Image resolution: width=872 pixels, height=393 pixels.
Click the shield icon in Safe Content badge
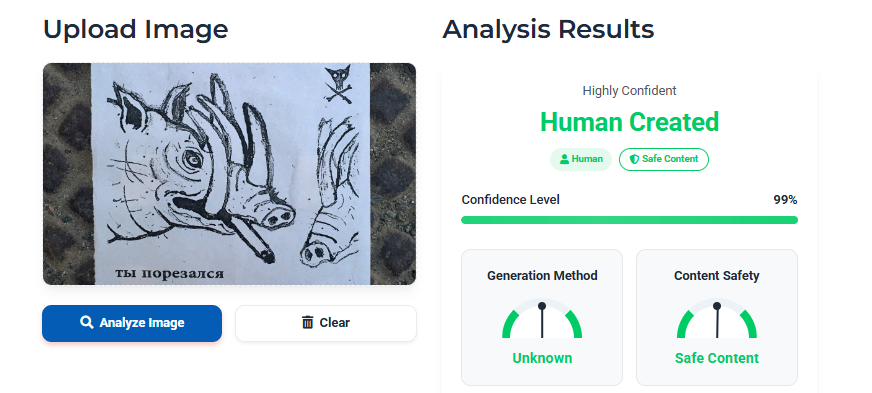tap(634, 159)
